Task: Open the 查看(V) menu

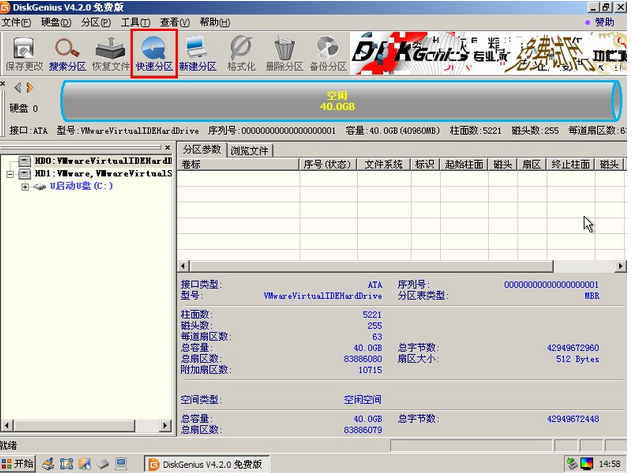Action: click(x=175, y=22)
